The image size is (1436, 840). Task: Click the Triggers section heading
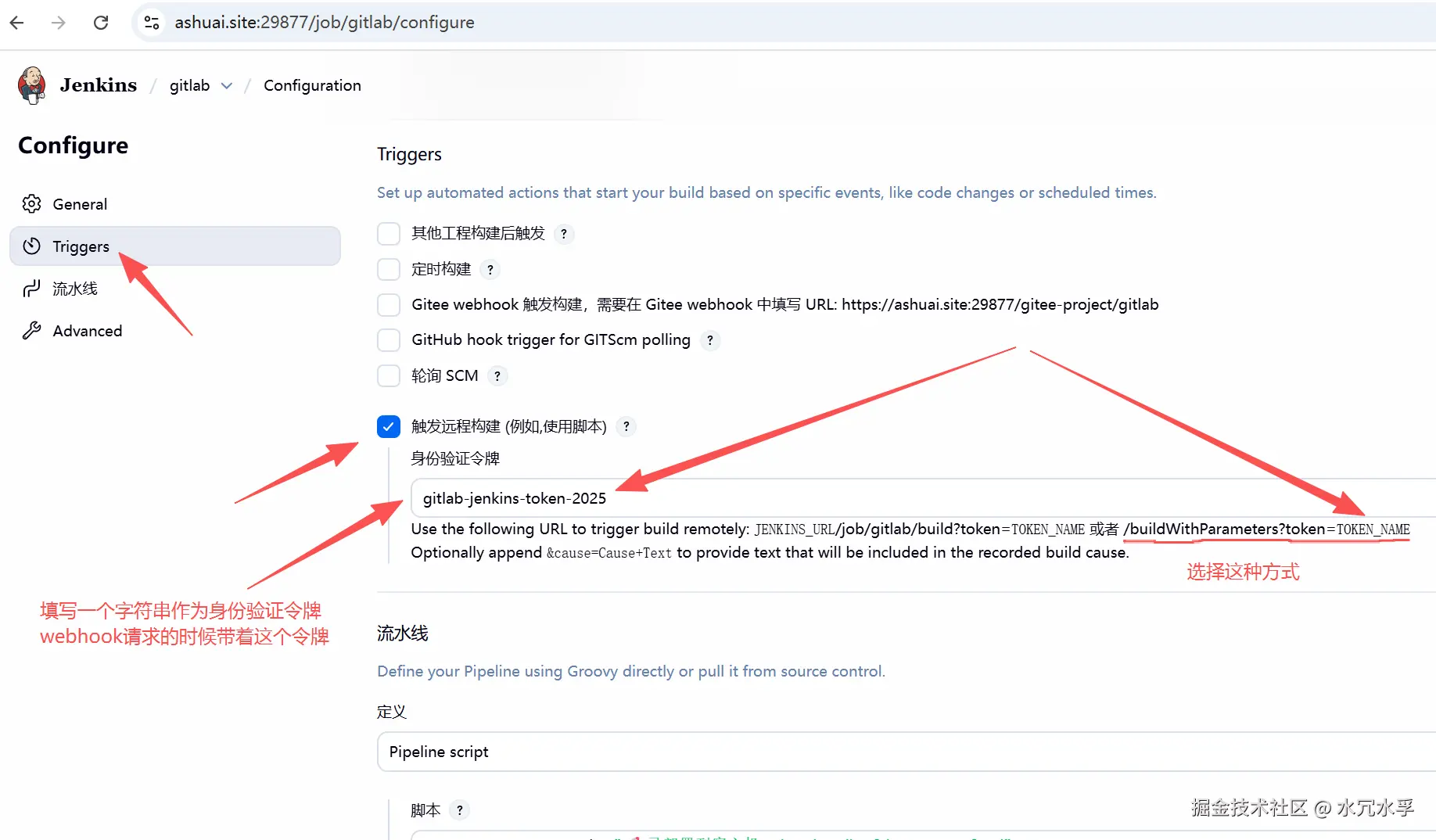tap(409, 154)
